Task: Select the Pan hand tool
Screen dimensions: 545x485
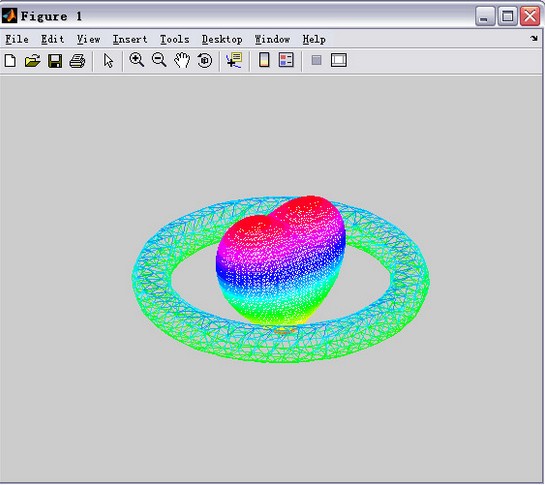Action: tap(182, 60)
